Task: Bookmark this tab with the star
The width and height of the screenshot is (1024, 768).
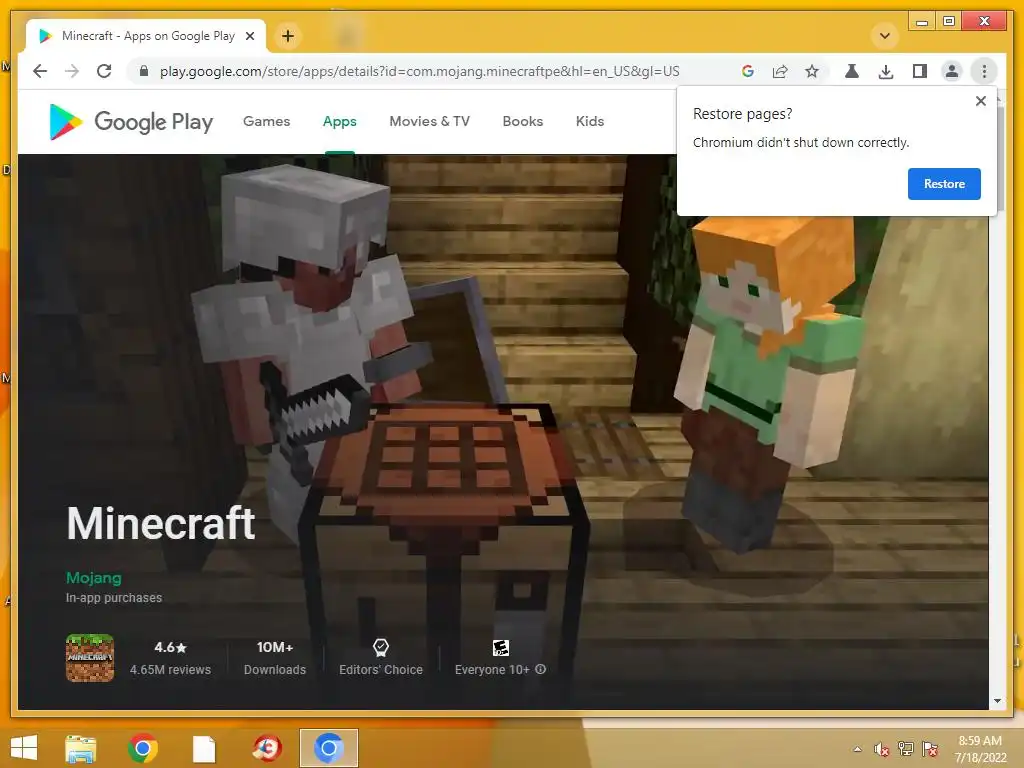Action: 812,71
